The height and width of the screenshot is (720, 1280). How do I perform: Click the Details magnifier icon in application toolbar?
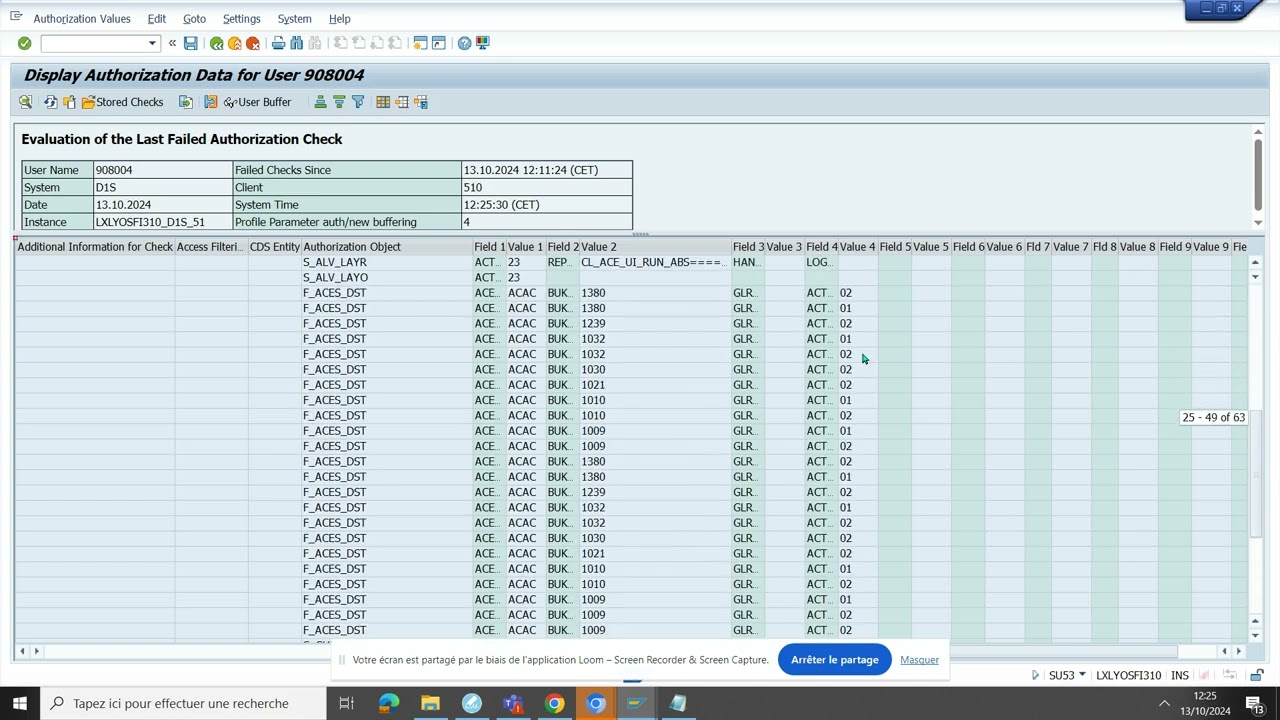26,102
